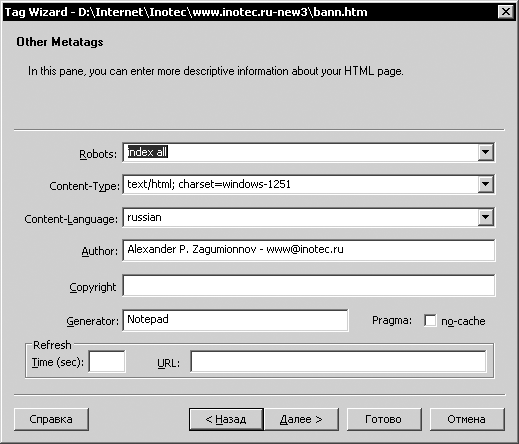
Task: Open the Content-Type dropdown arrow
Action: pyautogui.click(x=486, y=184)
